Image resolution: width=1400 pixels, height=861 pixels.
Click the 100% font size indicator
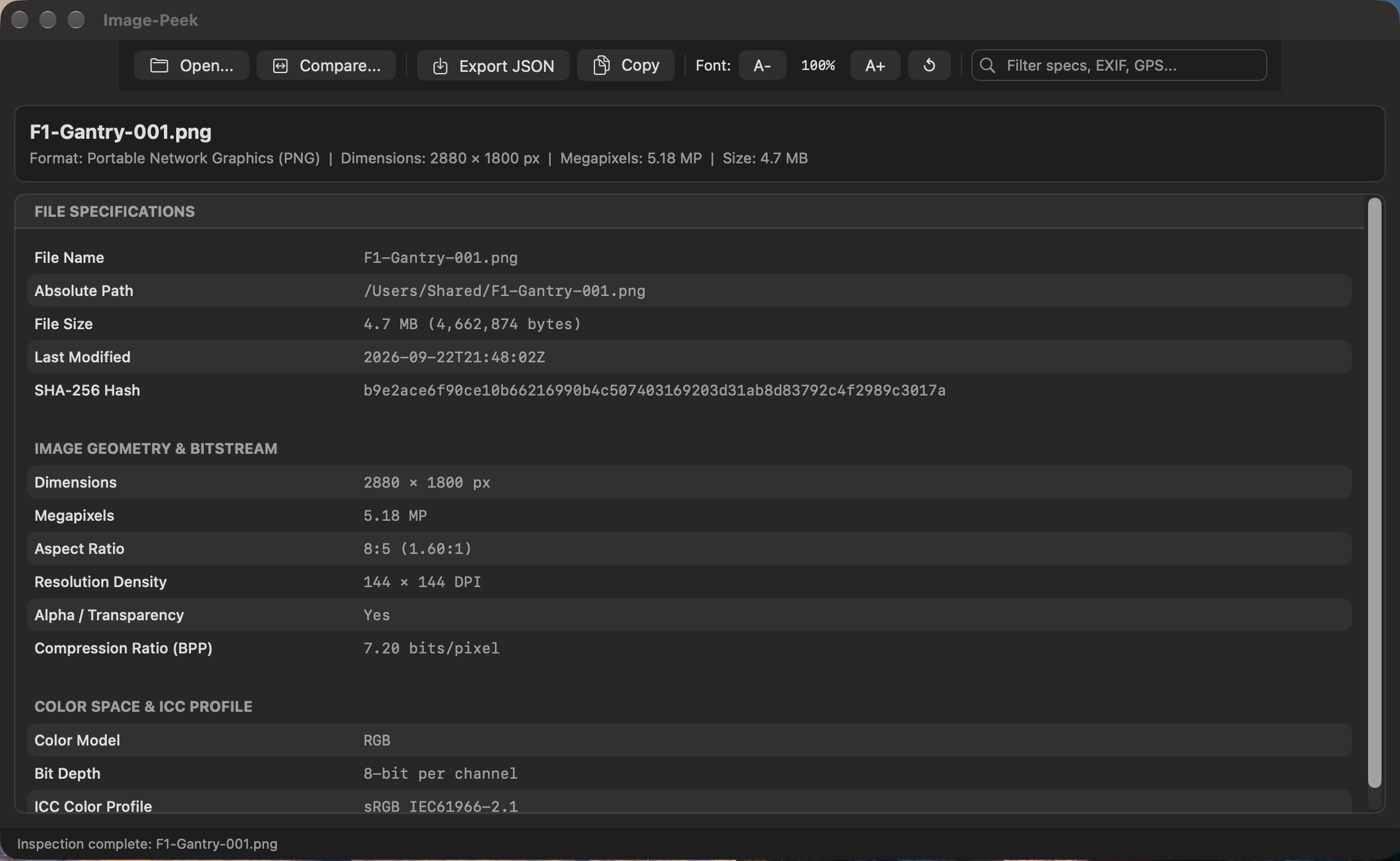818,65
